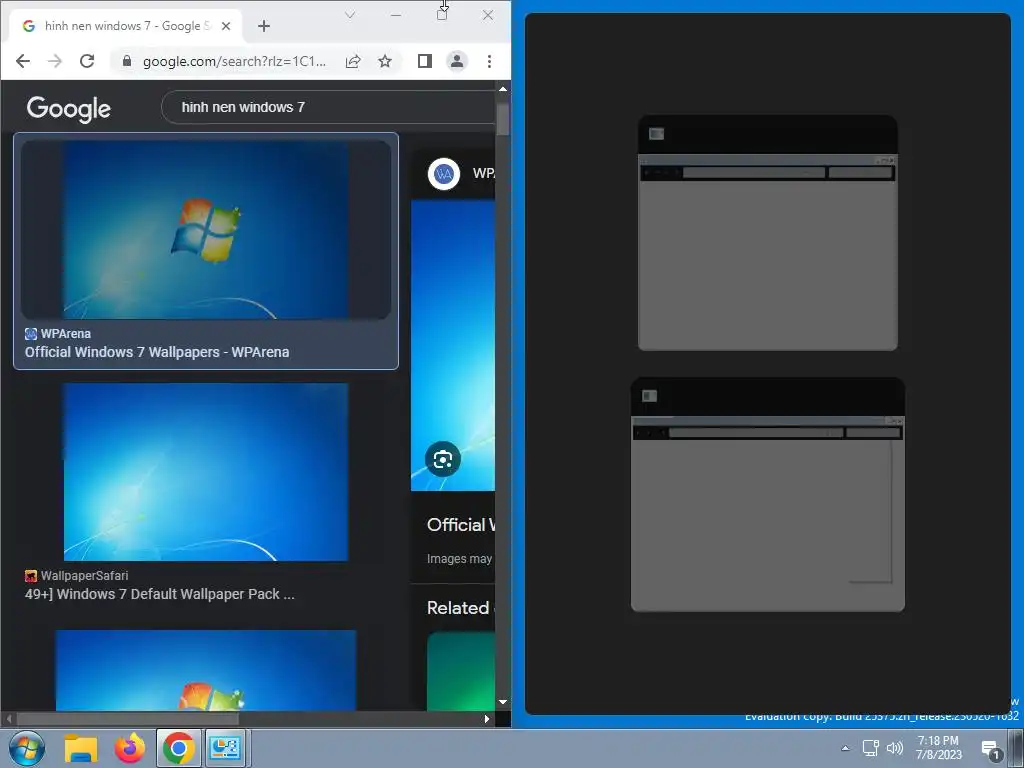Open network status tray icon
Image resolution: width=1024 pixels, height=768 pixels.
pos(871,748)
